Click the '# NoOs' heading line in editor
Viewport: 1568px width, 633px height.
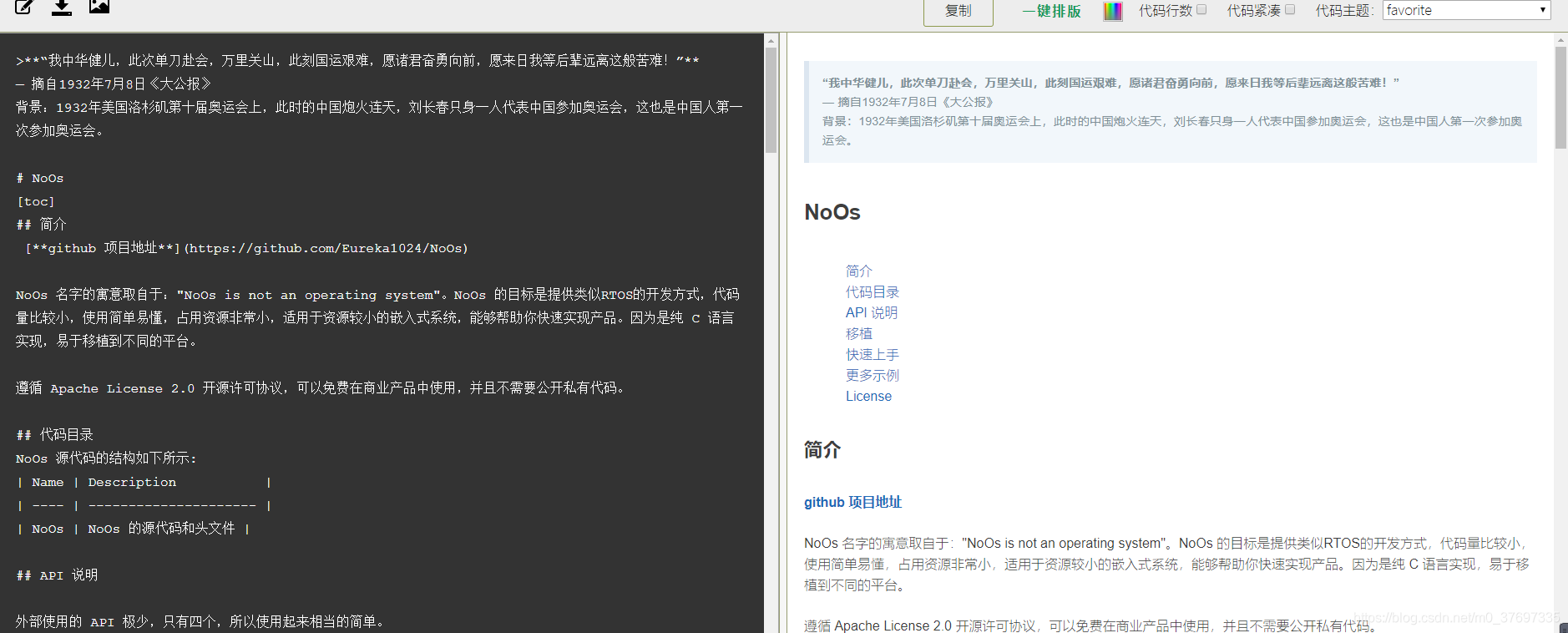40,178
